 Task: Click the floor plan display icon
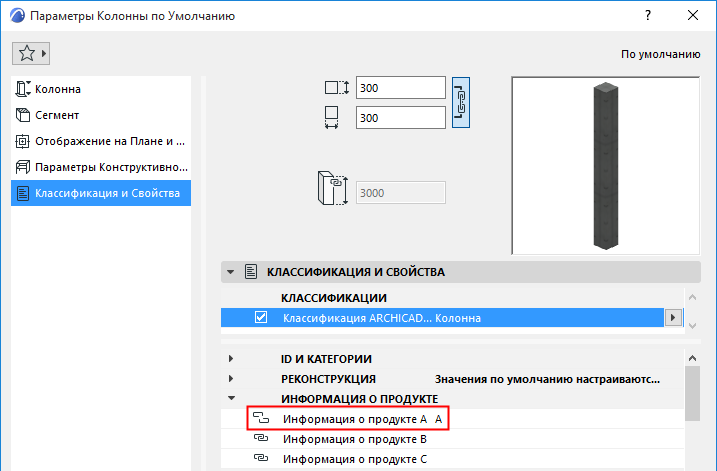(22, 141)
